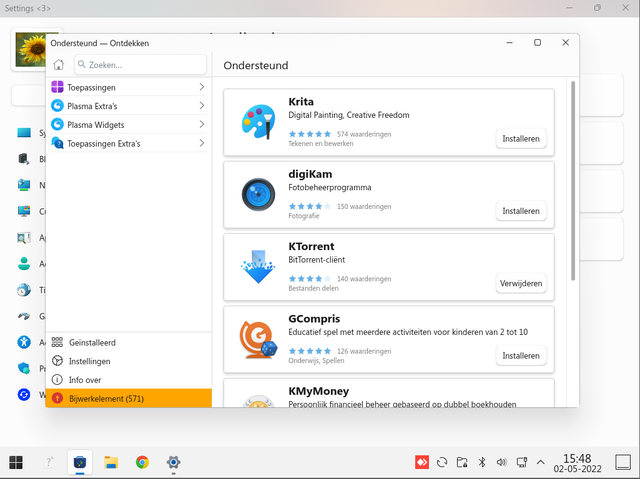Click the Bluetooth icon in the system tray
Viewport: 640px width, 479px height.
[x=481, y=462]
